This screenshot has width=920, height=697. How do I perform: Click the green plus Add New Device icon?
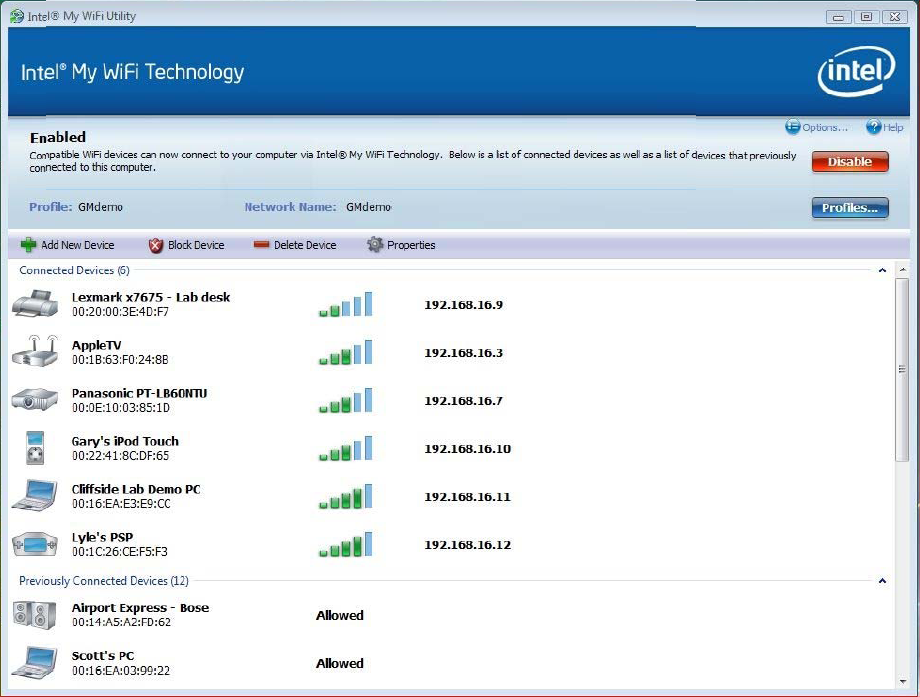(28, 245)
